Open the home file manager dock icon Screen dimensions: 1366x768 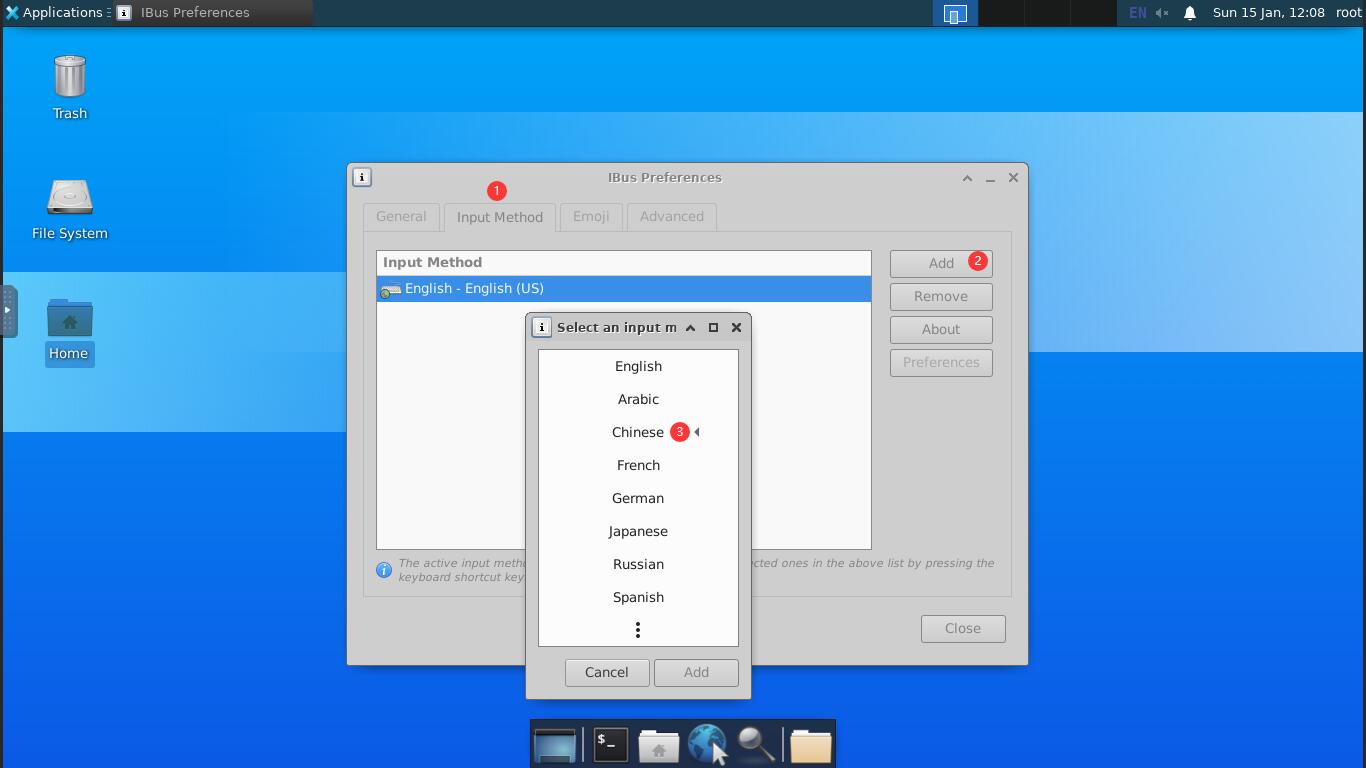(x=659, y=745)
